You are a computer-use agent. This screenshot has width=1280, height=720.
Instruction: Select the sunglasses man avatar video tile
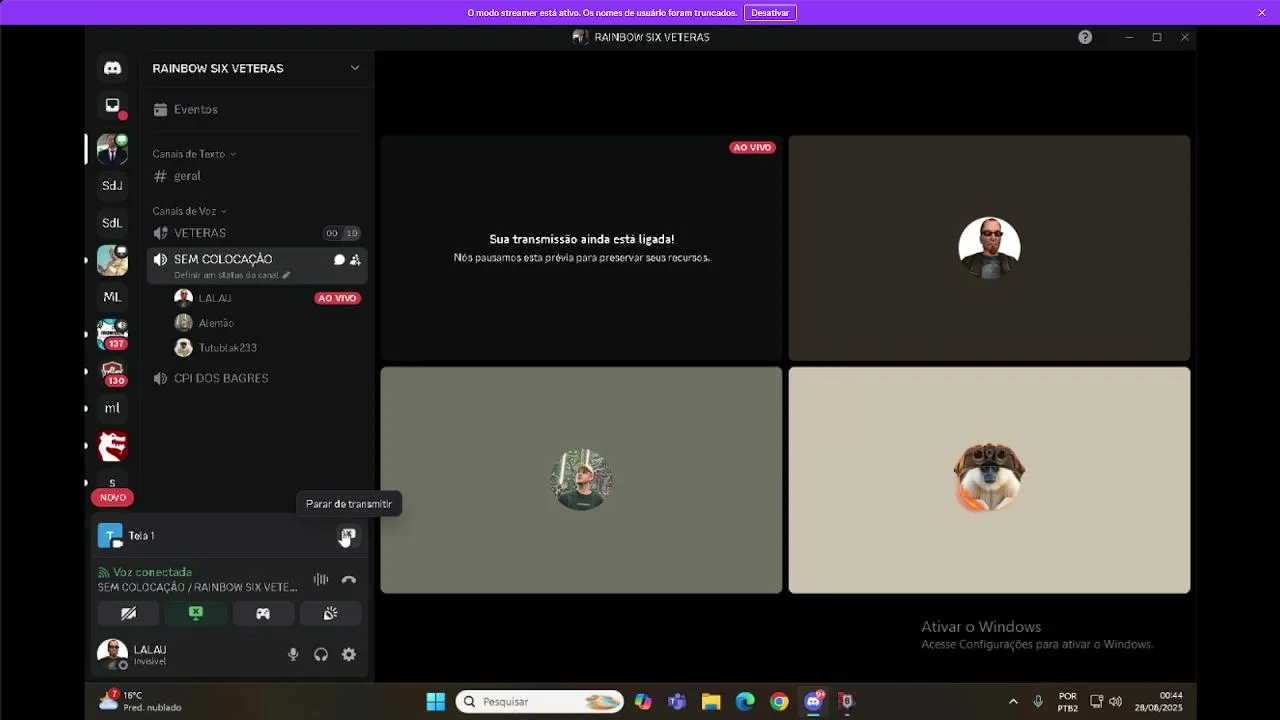coord(989,248)
